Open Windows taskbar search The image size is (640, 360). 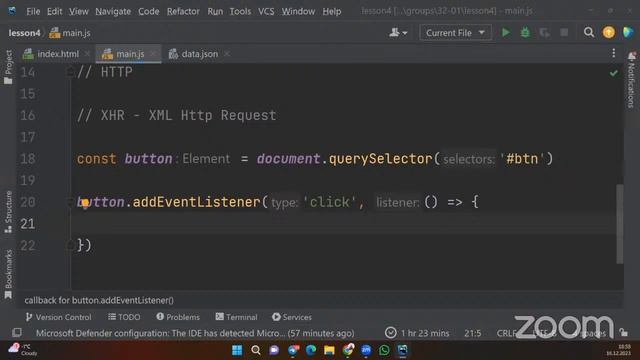[x=256, y=350]
